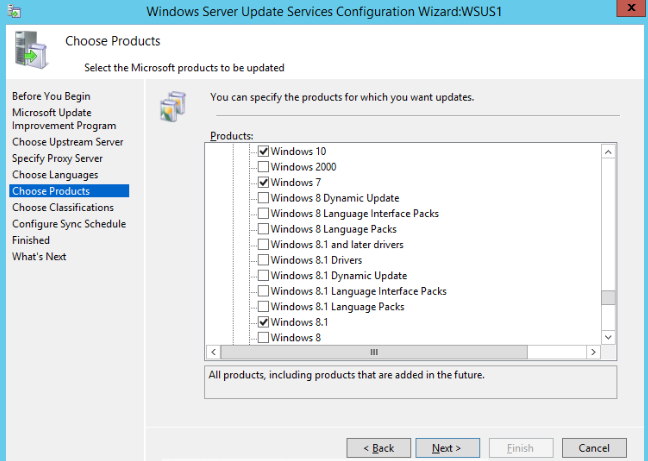The height and width of the screenshot is (461, 648).
Task: Click the All products description text box
Action: coord(410,382)
